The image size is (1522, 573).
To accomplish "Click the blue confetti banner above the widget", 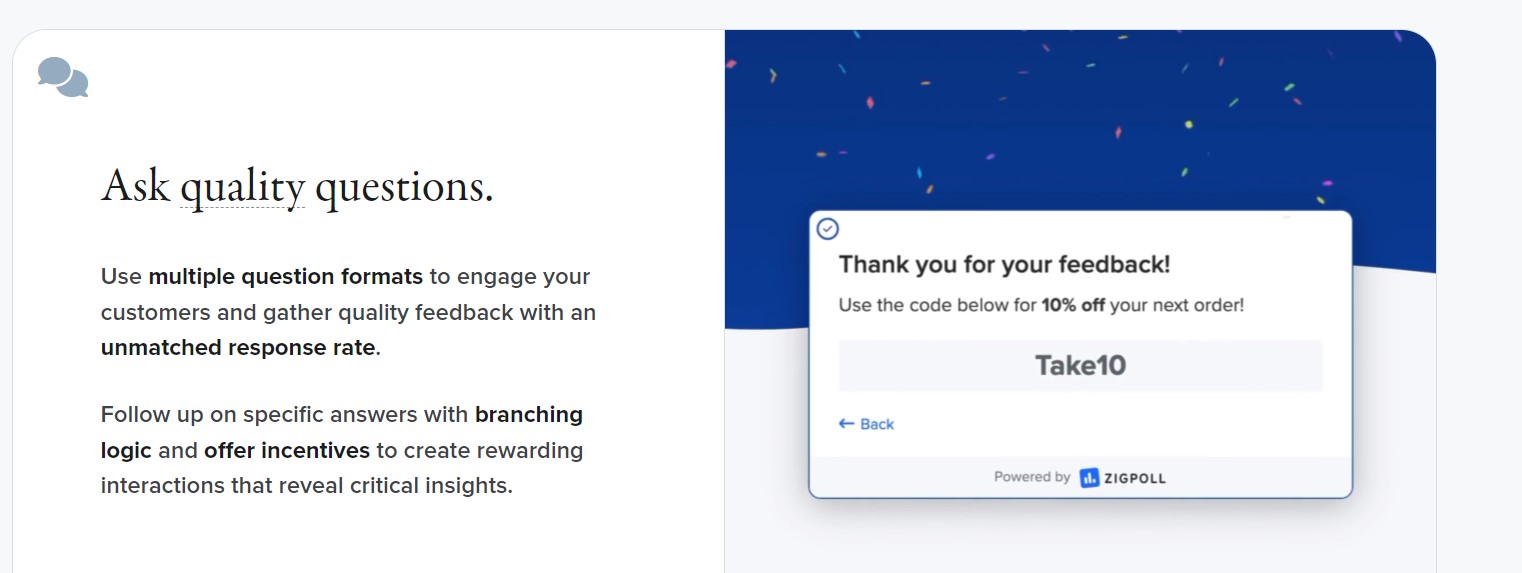I will tap(1080, 120).
